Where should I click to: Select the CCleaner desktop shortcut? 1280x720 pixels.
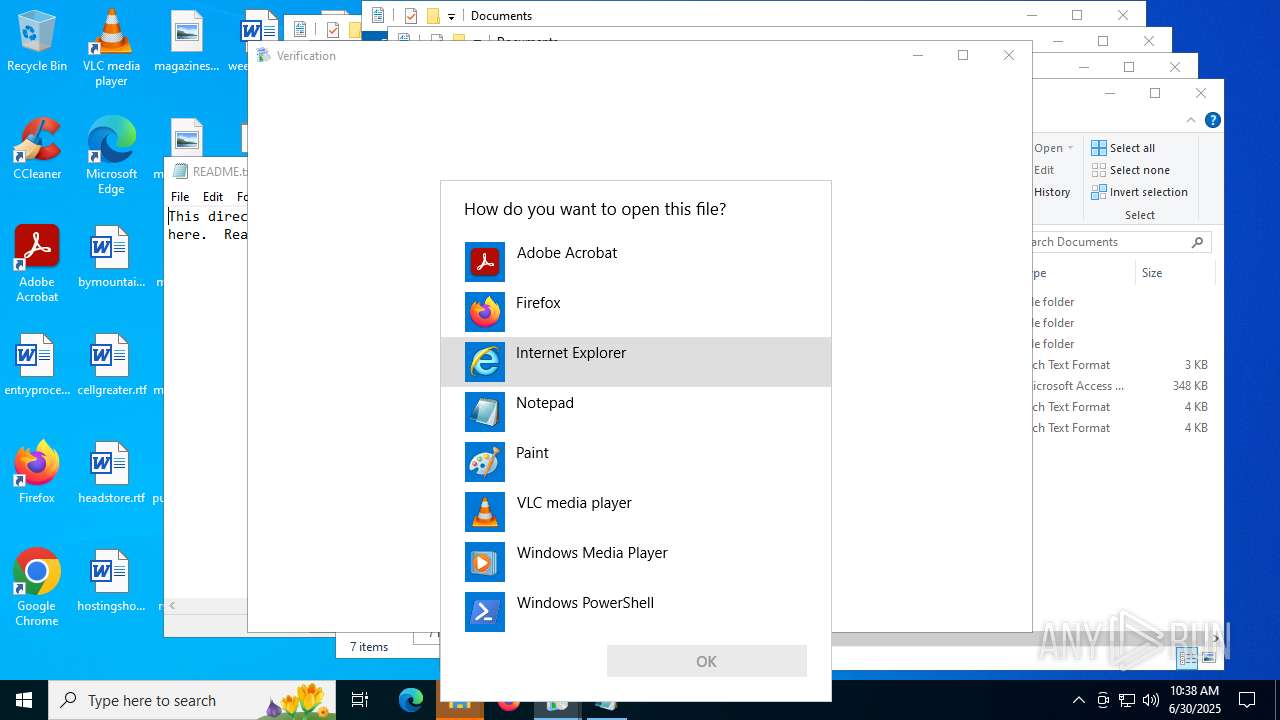tap(37, 149)
